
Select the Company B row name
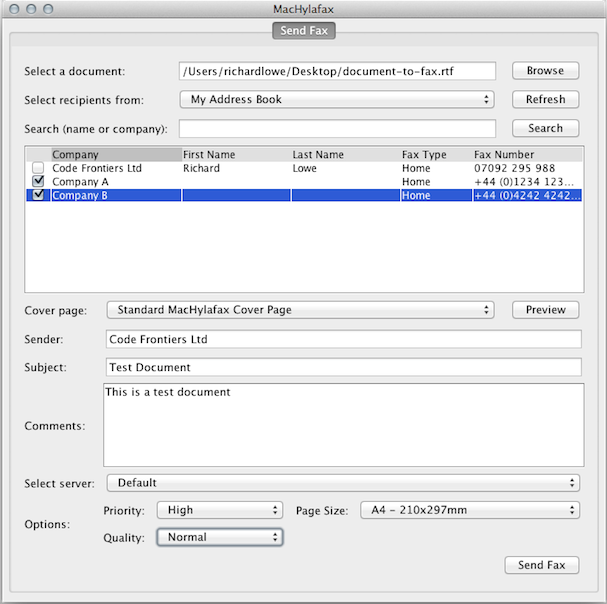click(x=80, y=195)
